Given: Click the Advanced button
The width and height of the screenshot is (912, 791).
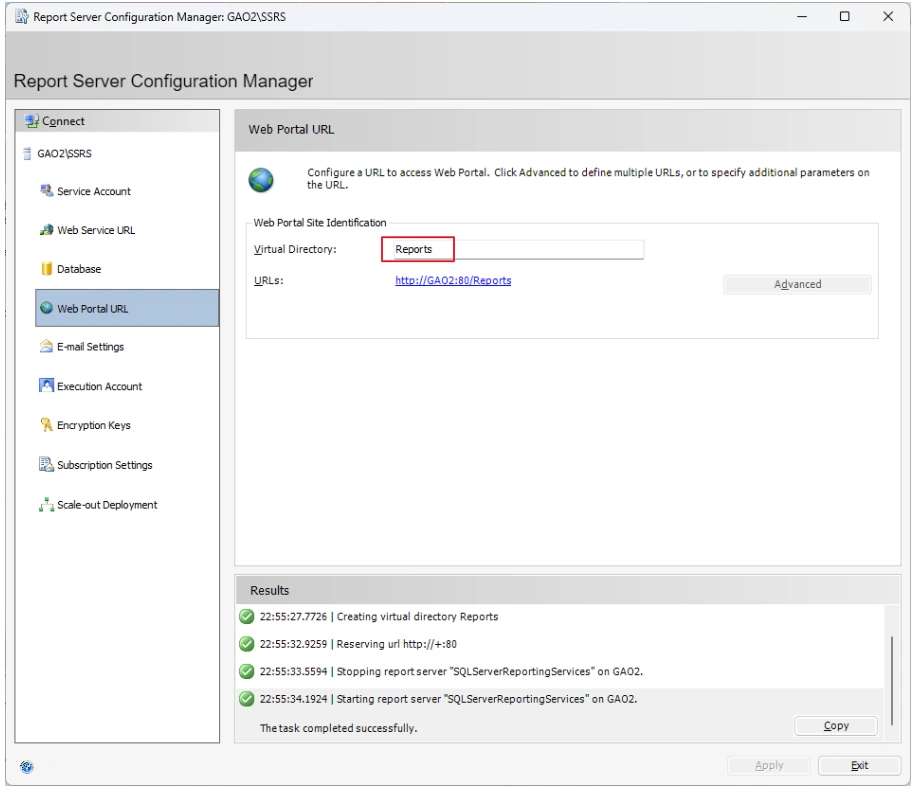Looking at the screenshot, I should [797, 284].
